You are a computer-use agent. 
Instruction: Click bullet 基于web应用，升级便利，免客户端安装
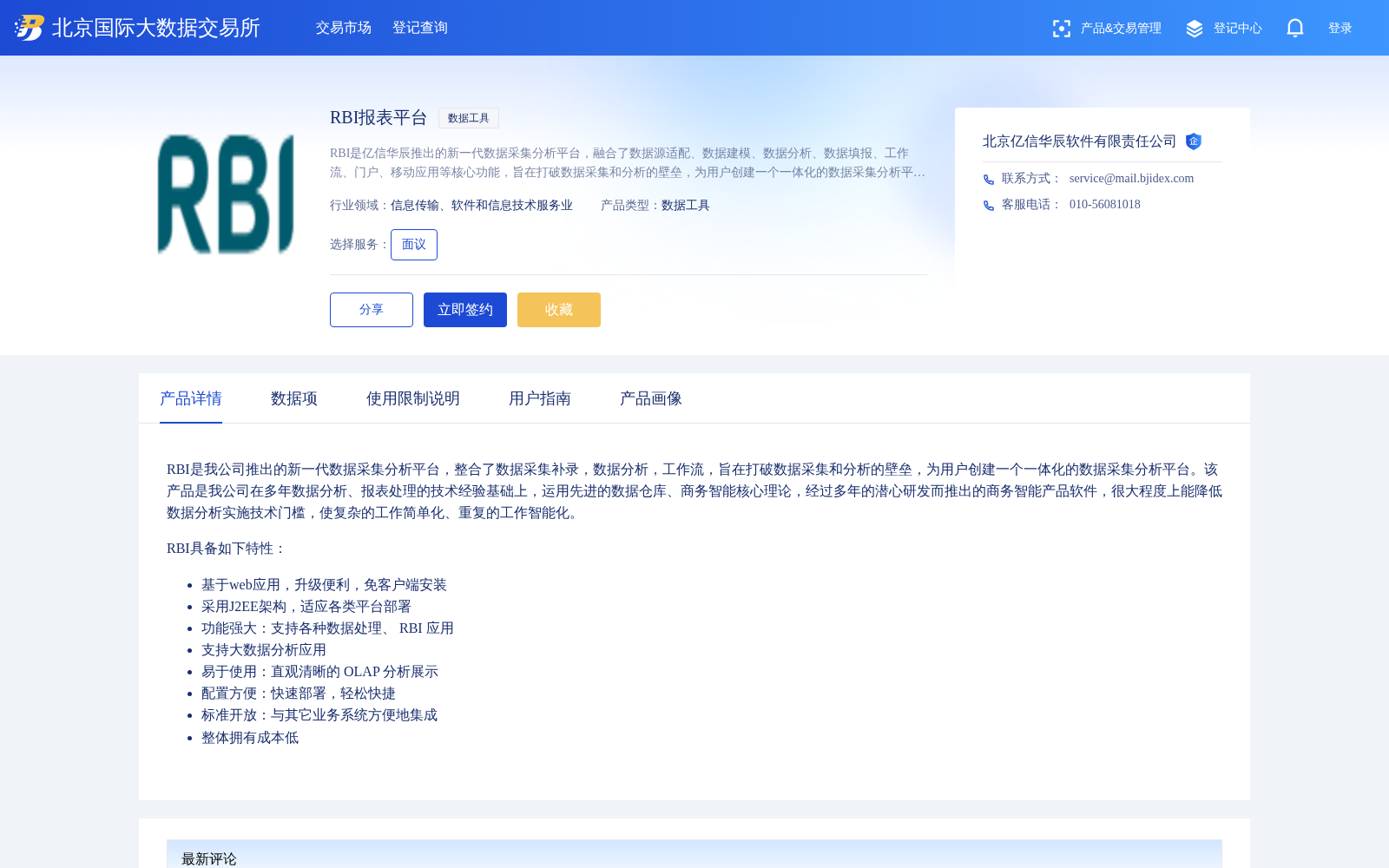point(324,585)
